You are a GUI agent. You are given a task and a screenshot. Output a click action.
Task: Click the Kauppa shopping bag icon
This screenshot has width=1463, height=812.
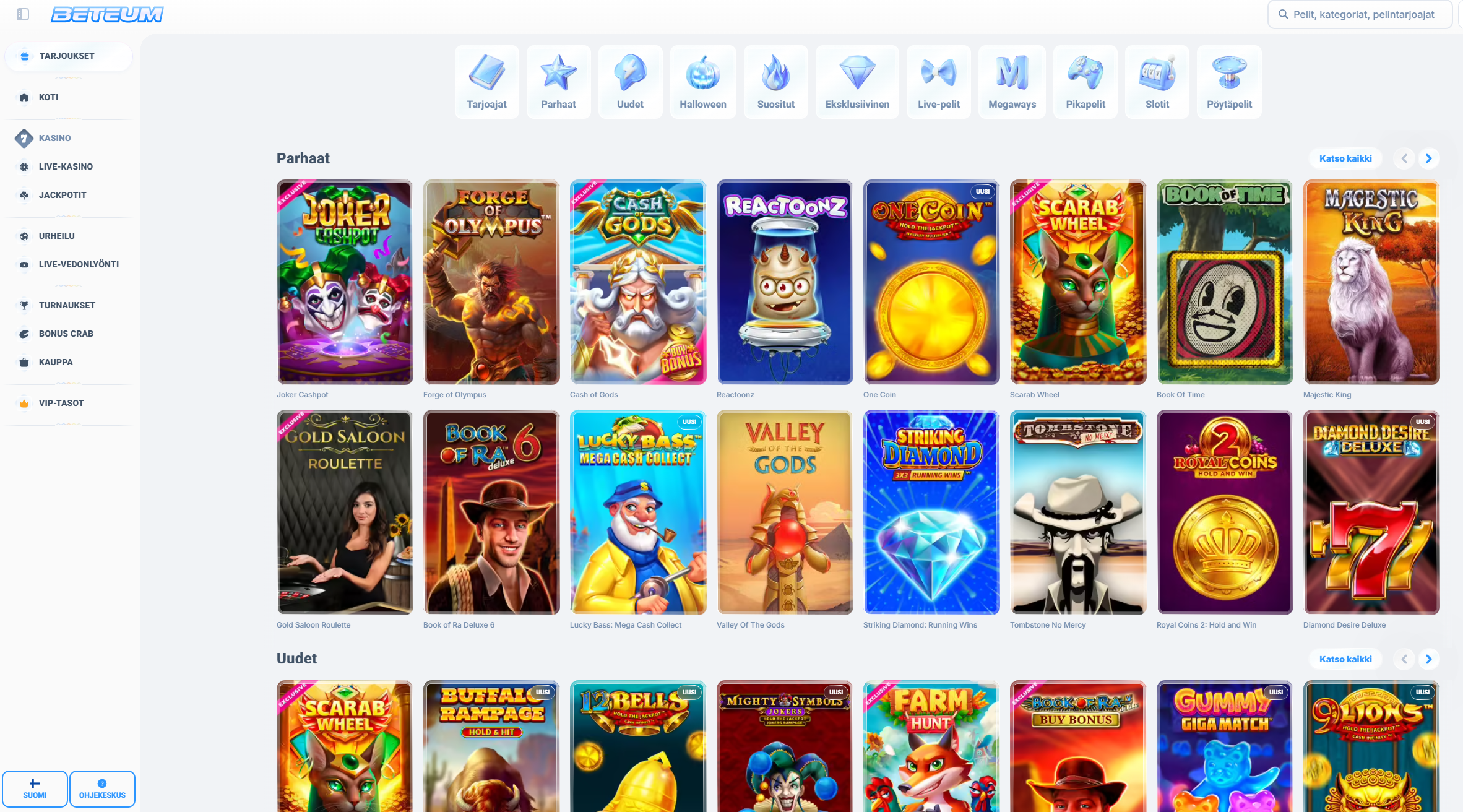click(24, 363)
